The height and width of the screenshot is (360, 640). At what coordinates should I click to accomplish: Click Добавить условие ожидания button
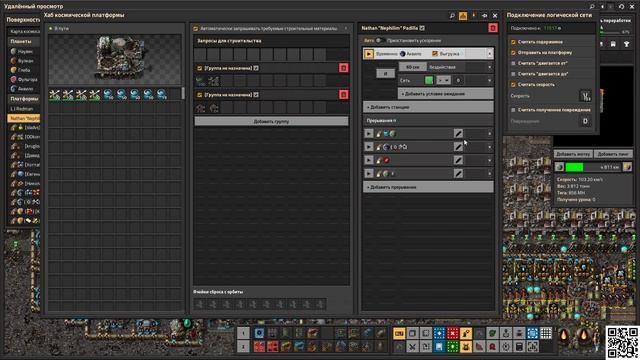(x=445, y=93)
